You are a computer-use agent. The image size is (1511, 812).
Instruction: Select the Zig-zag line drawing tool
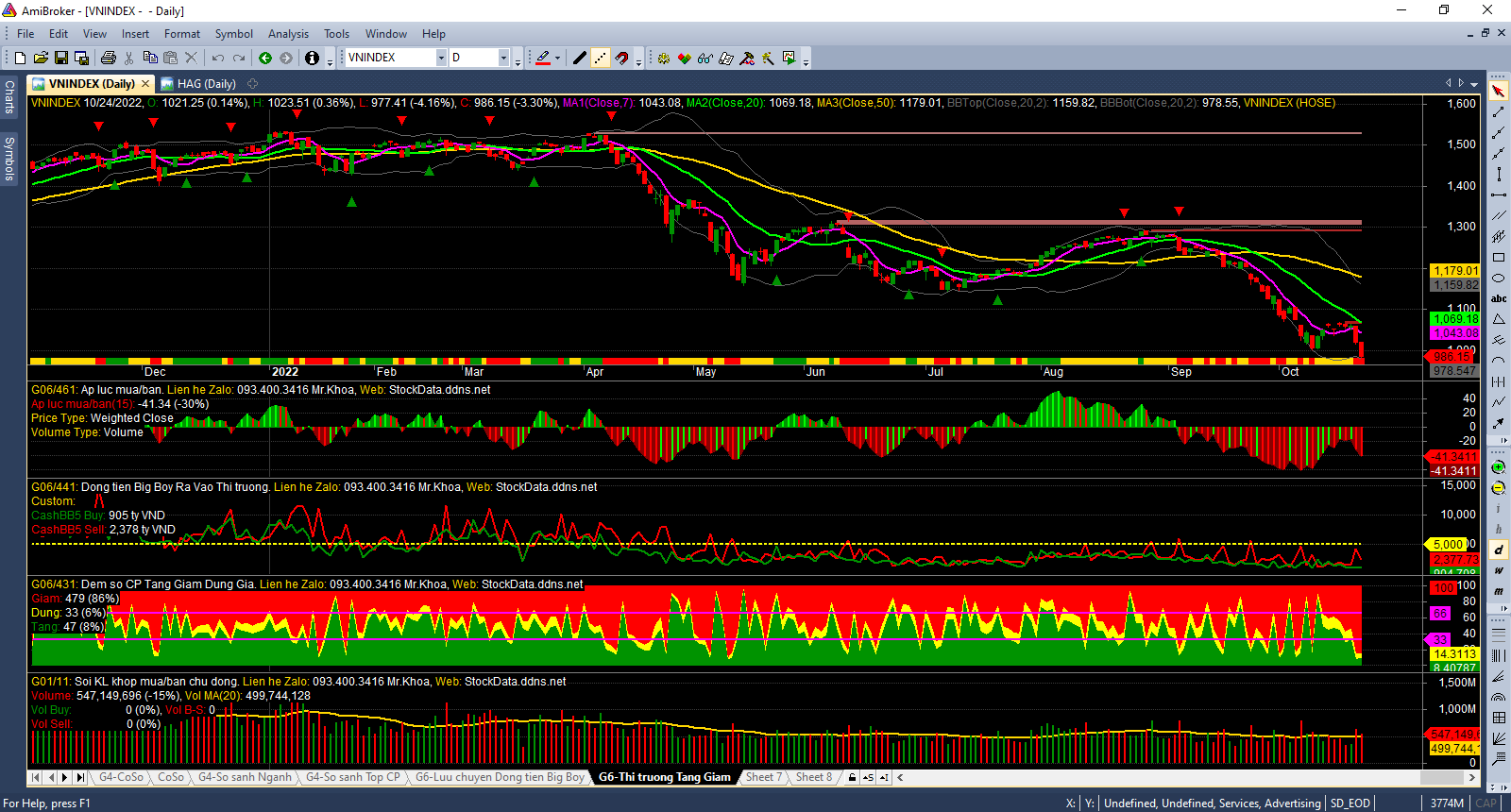click(x=1499, y=402)
